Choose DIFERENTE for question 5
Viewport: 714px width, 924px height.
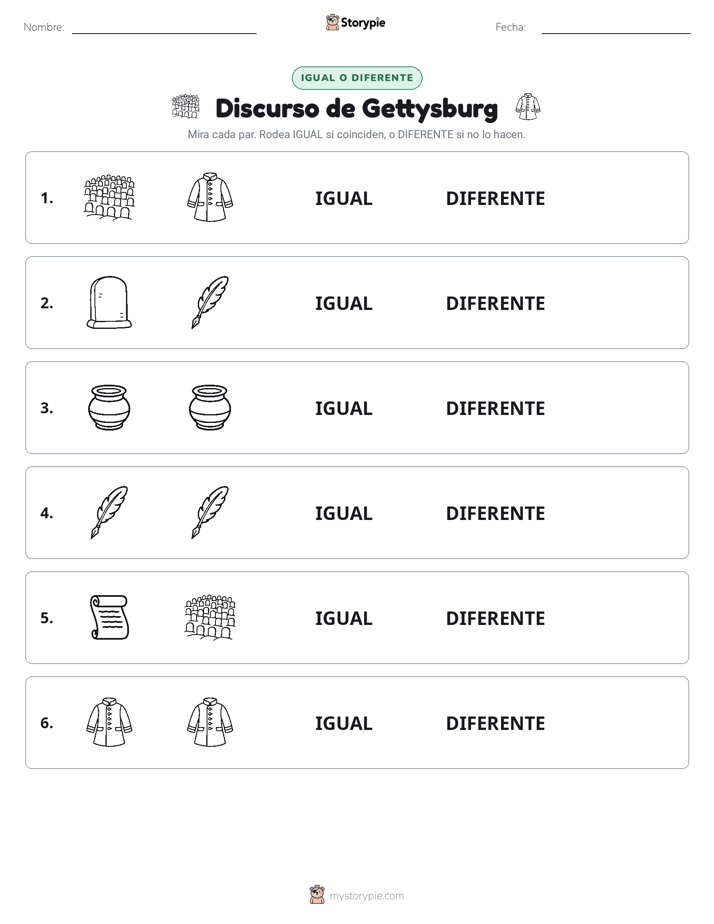click(x=495, y=618)
